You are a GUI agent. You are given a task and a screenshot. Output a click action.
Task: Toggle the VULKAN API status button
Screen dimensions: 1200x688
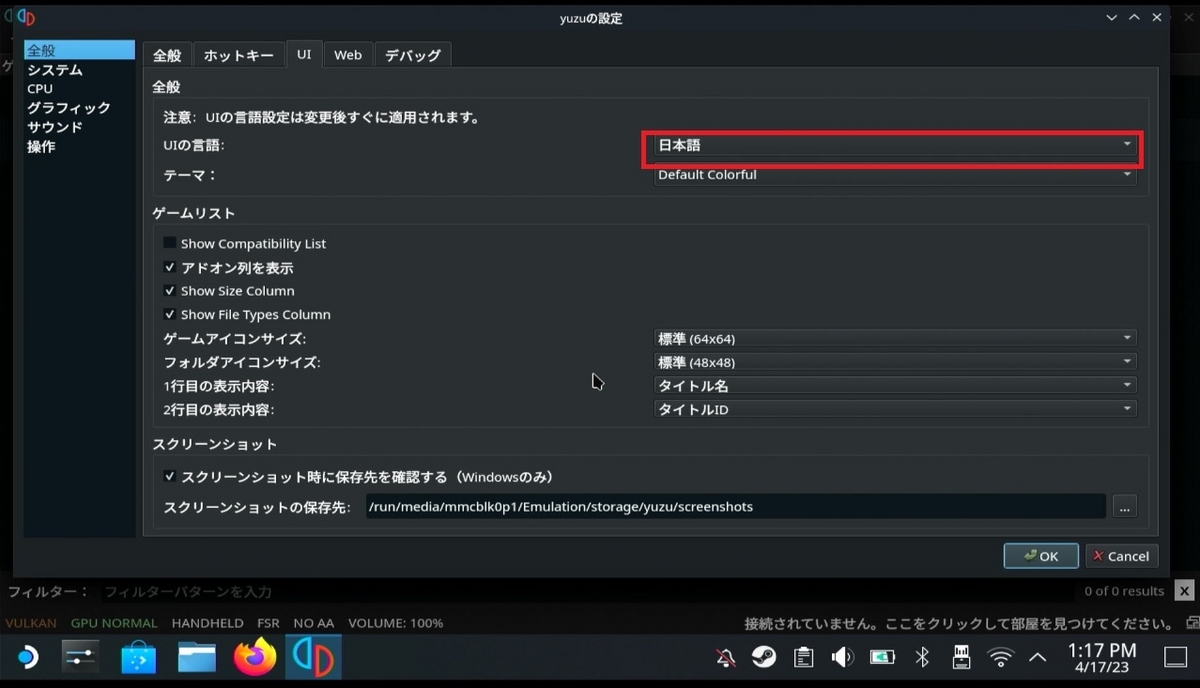[x=31, y=623]
